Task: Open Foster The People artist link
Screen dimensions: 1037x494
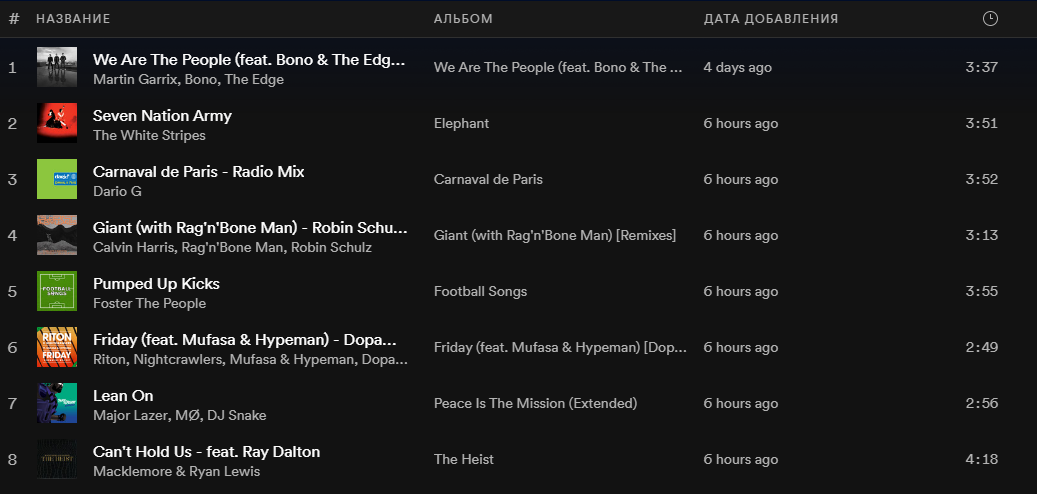Action: point(149,304)
